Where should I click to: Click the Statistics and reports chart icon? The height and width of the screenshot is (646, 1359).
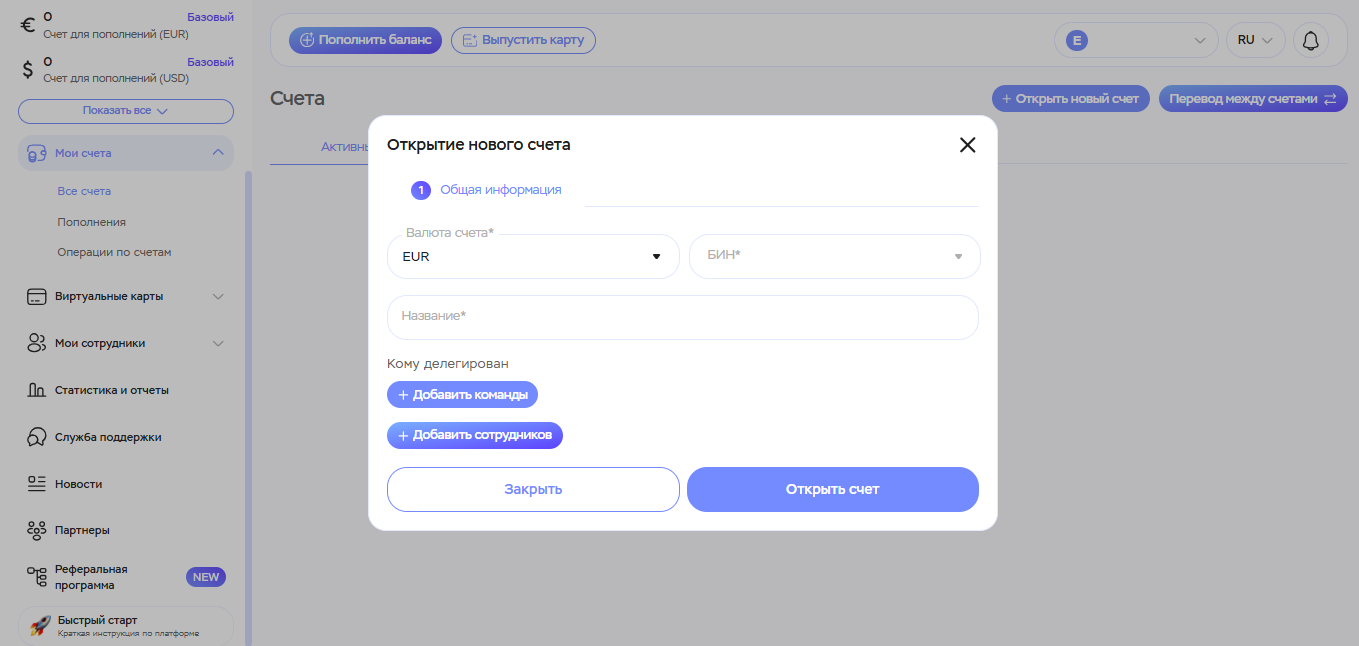(x=37, y=390)
